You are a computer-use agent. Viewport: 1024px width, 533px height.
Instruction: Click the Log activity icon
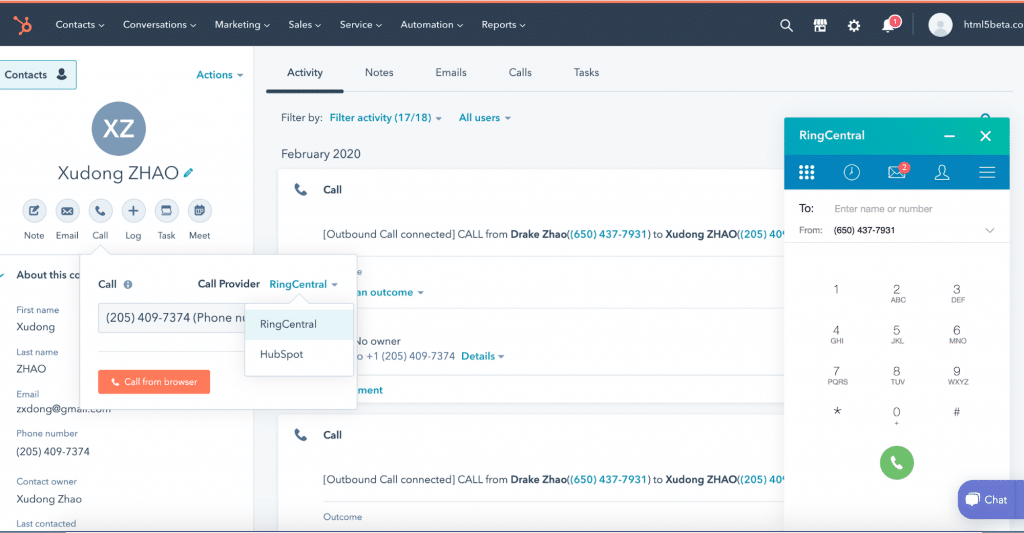[133, 211]
